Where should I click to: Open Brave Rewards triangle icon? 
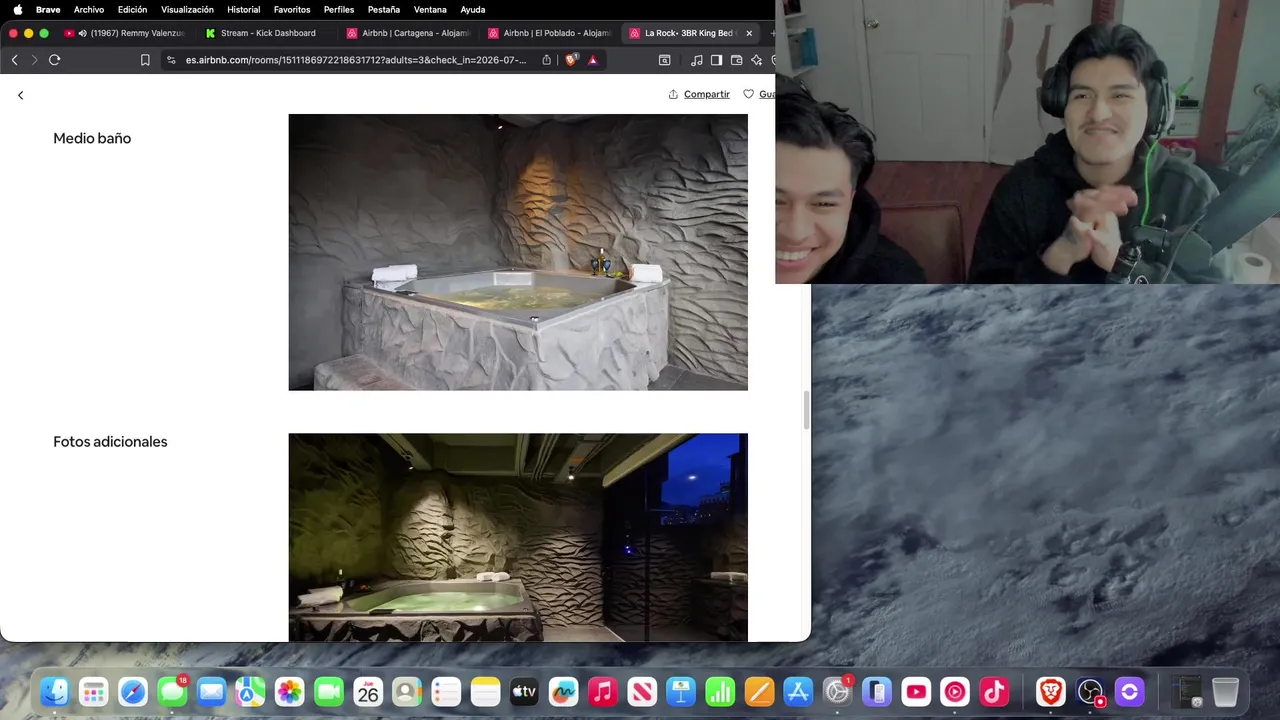[592, 60]
